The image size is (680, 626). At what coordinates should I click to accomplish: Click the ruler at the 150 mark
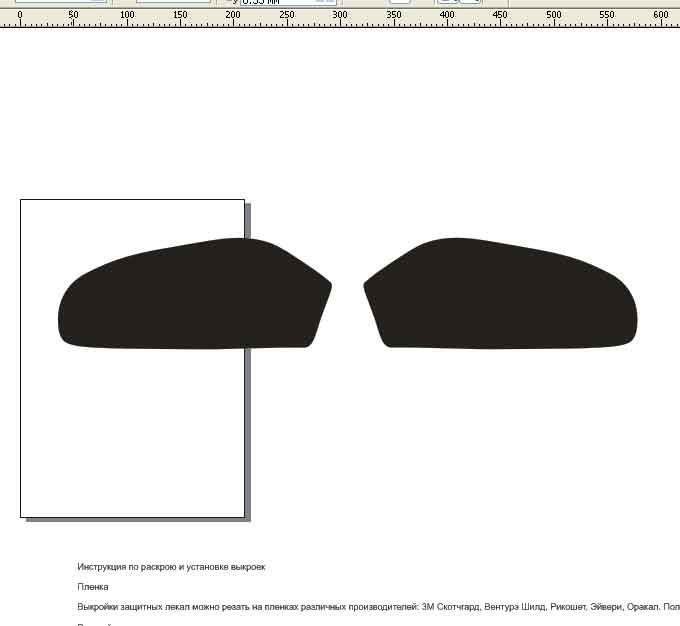point(180,15)
